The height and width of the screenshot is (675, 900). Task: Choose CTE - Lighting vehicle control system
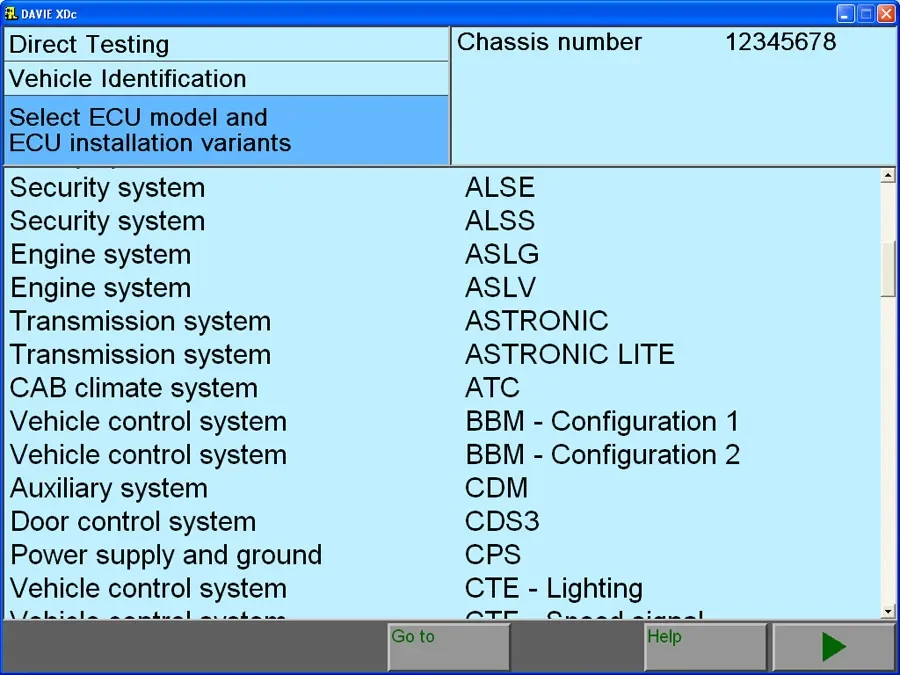click(x=553, y=588)
